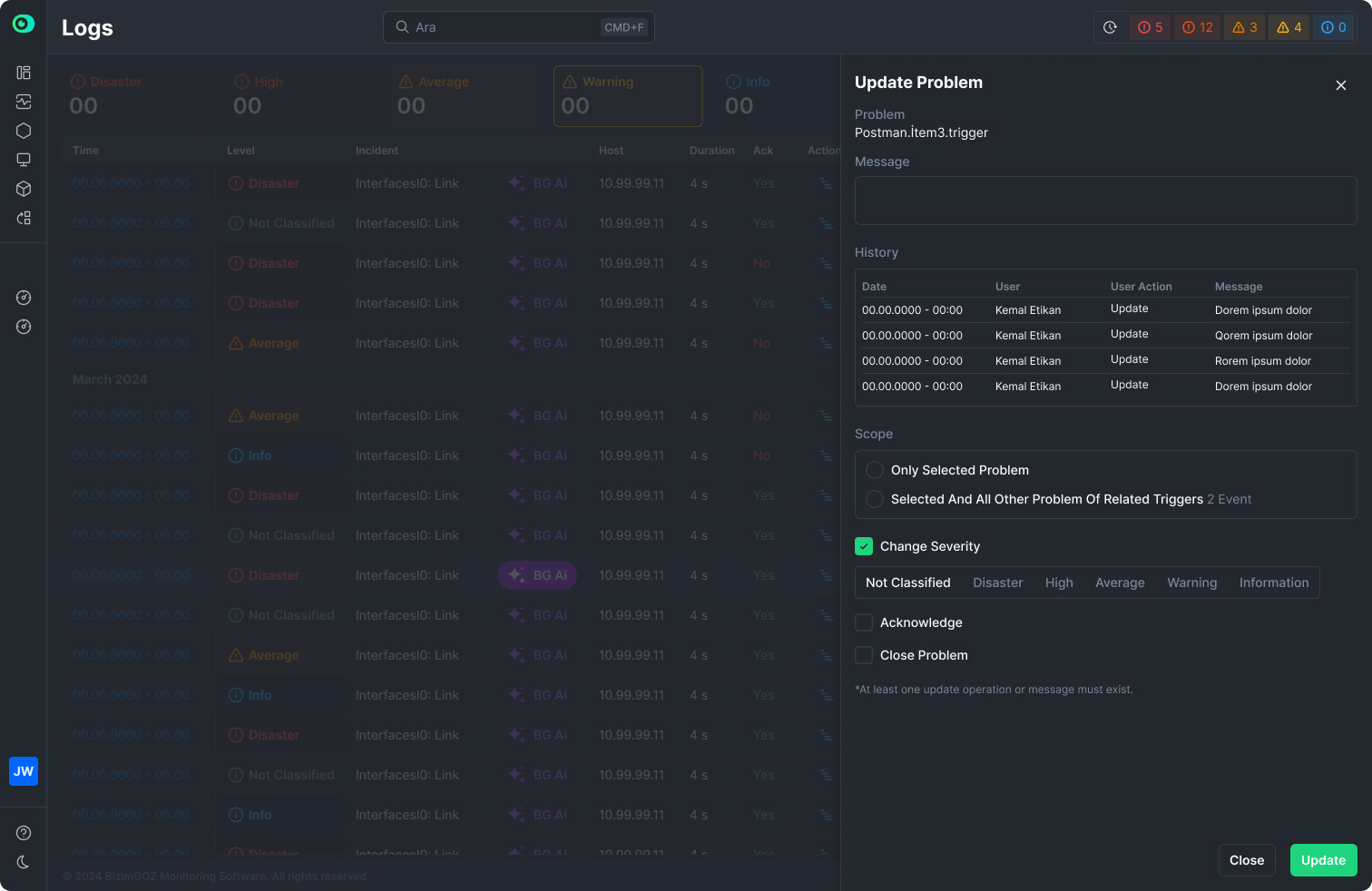Click the Level column header

[x=240, y=151]
